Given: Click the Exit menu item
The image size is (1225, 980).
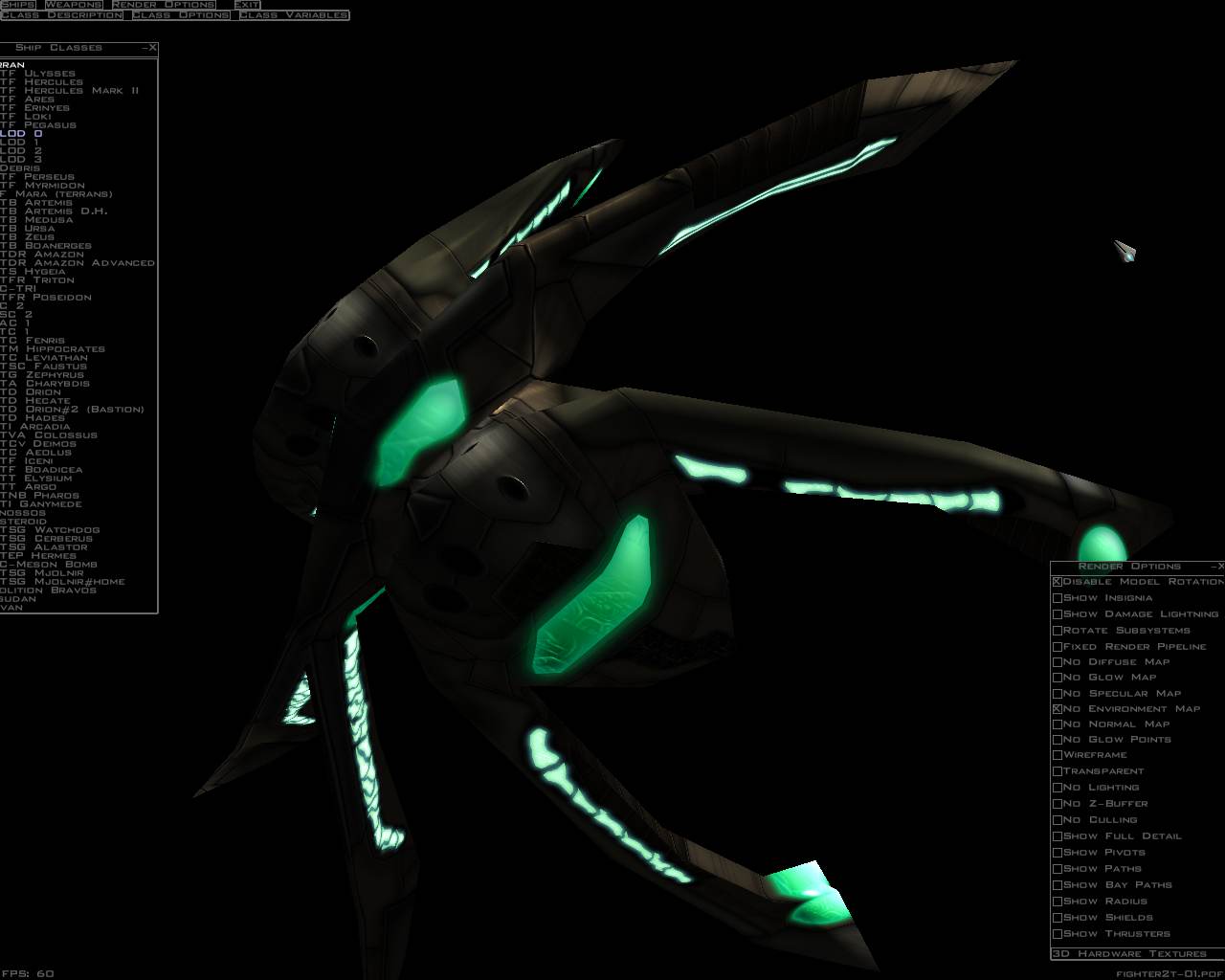Looking at the screenshot, I should point(247,5).
